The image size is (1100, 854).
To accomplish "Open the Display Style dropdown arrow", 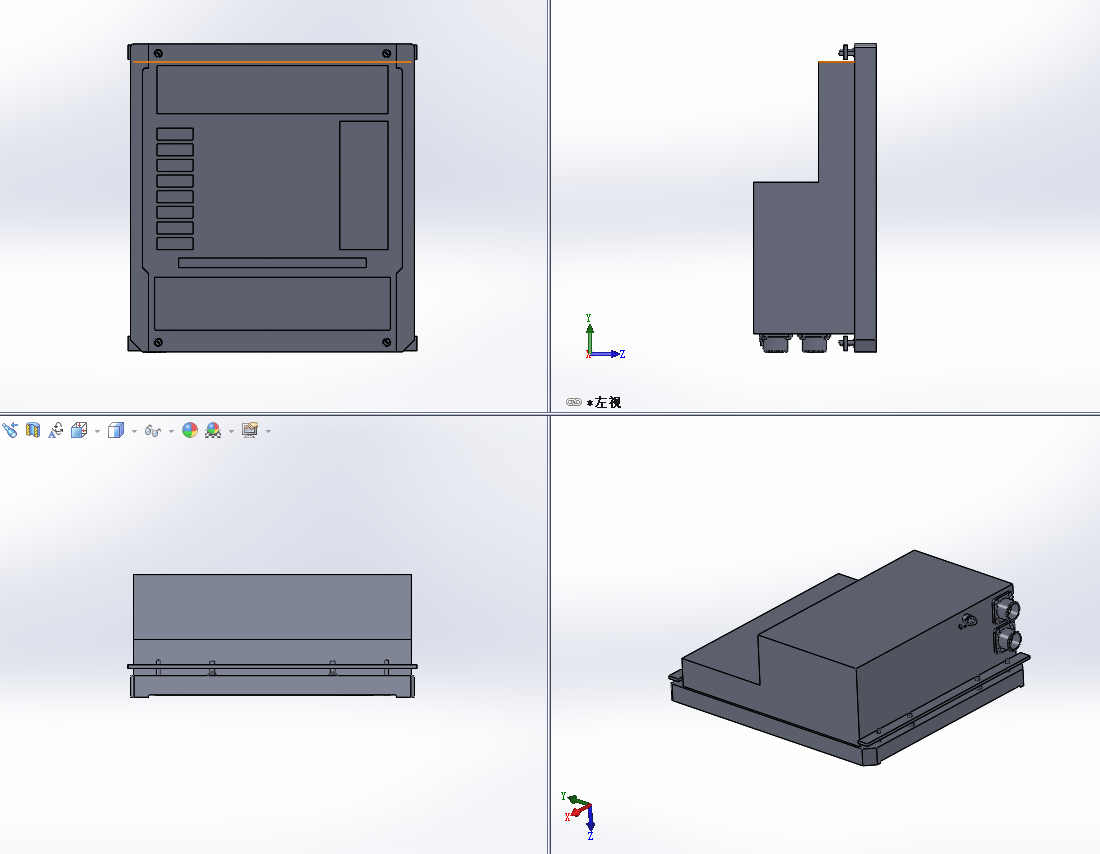I will pyautogui.click(x=134, y=431).
